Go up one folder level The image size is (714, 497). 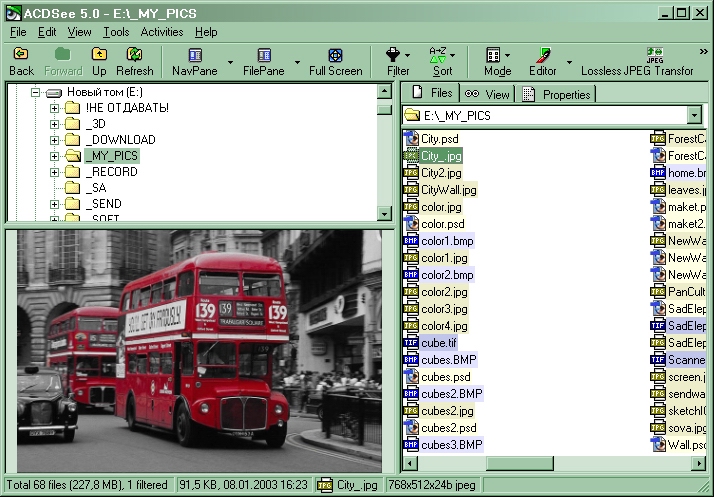(99, 54)
